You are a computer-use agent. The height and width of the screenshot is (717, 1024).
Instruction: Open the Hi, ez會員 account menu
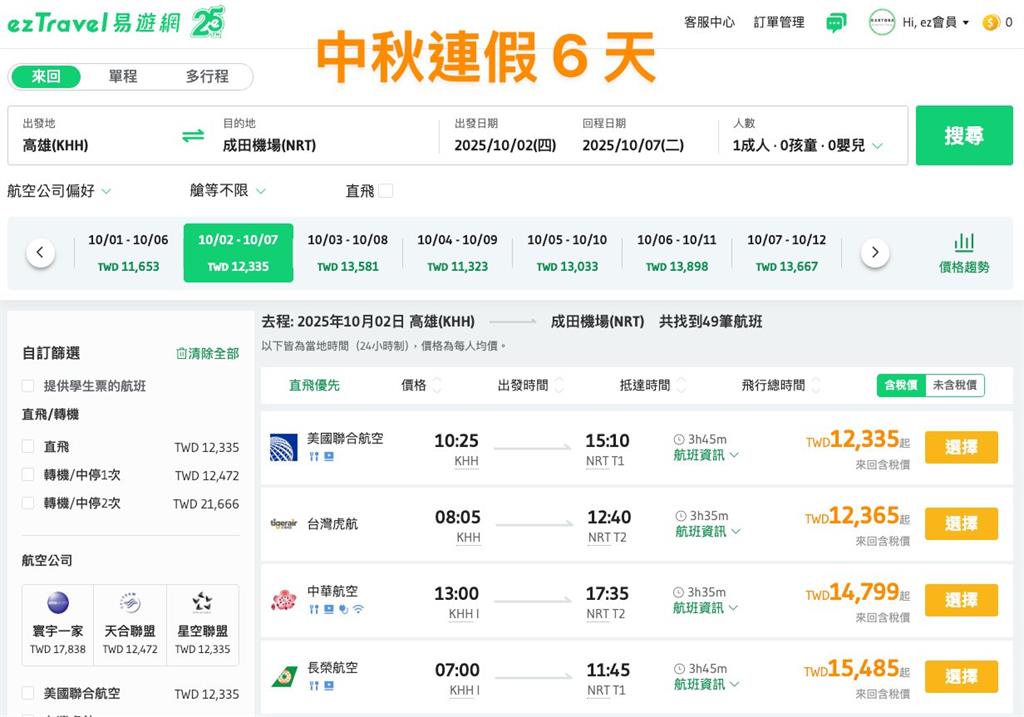click(936, 22)
